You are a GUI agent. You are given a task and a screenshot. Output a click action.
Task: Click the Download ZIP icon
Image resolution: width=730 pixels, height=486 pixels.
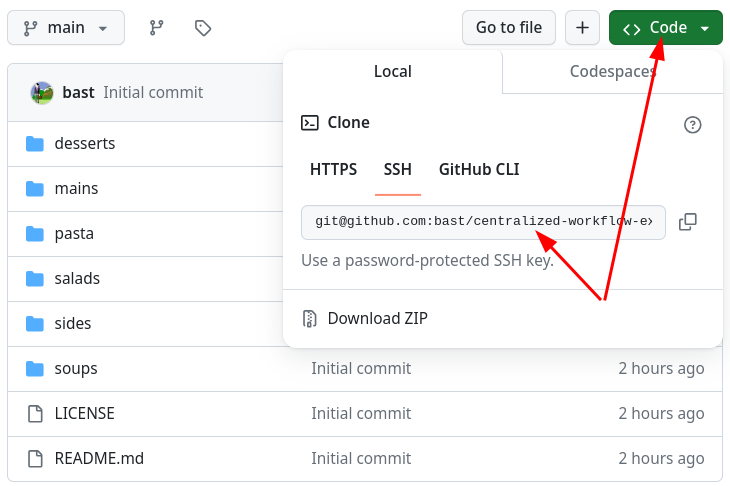point(310,319)
